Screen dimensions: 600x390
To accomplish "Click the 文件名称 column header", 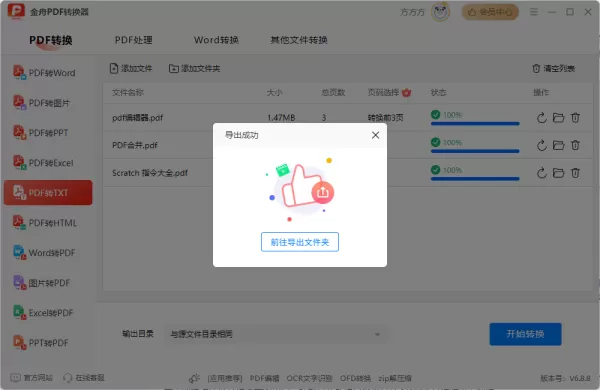I will [128, 92].
